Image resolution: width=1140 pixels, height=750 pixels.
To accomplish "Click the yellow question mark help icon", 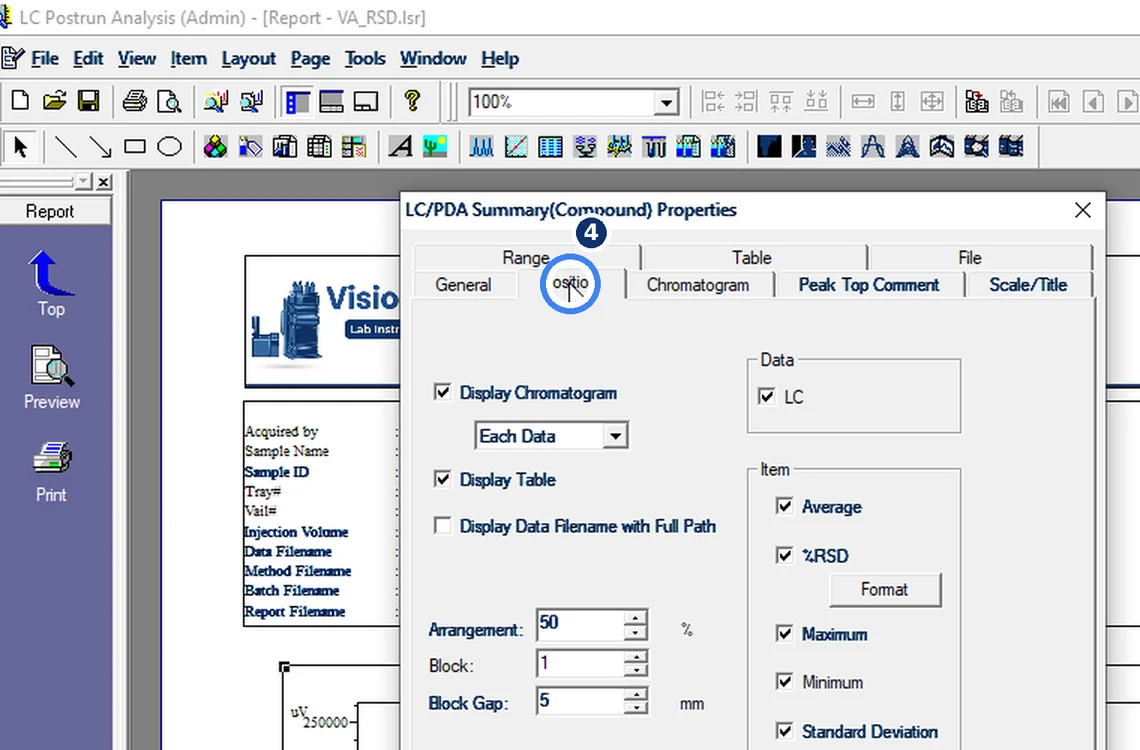I will pos(412,101).
